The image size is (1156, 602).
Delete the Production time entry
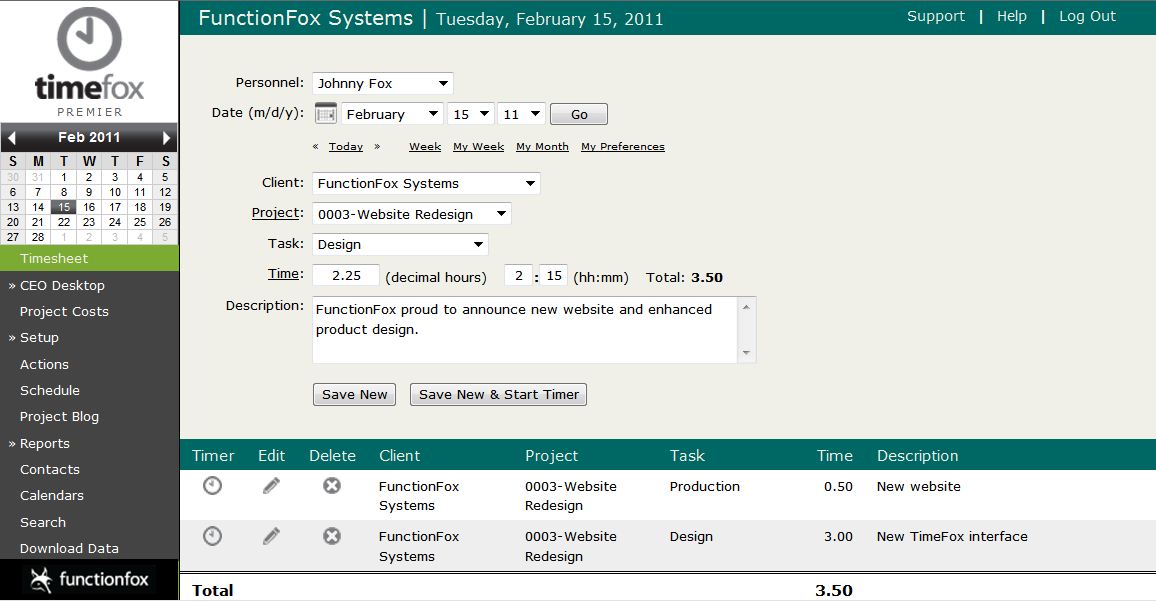coord(332,486)
